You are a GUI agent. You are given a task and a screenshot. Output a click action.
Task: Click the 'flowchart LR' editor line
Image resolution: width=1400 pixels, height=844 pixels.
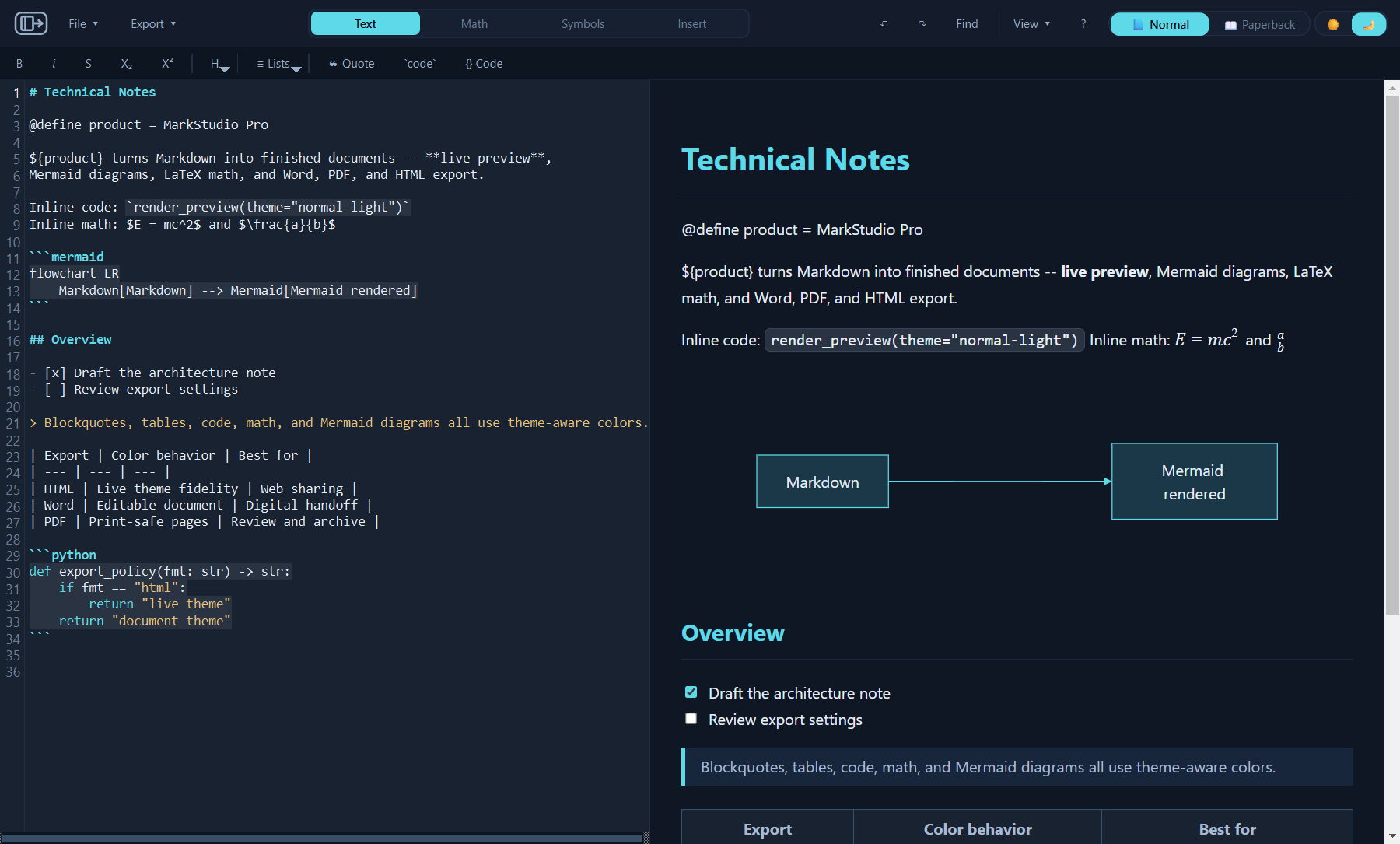[74, 273]
